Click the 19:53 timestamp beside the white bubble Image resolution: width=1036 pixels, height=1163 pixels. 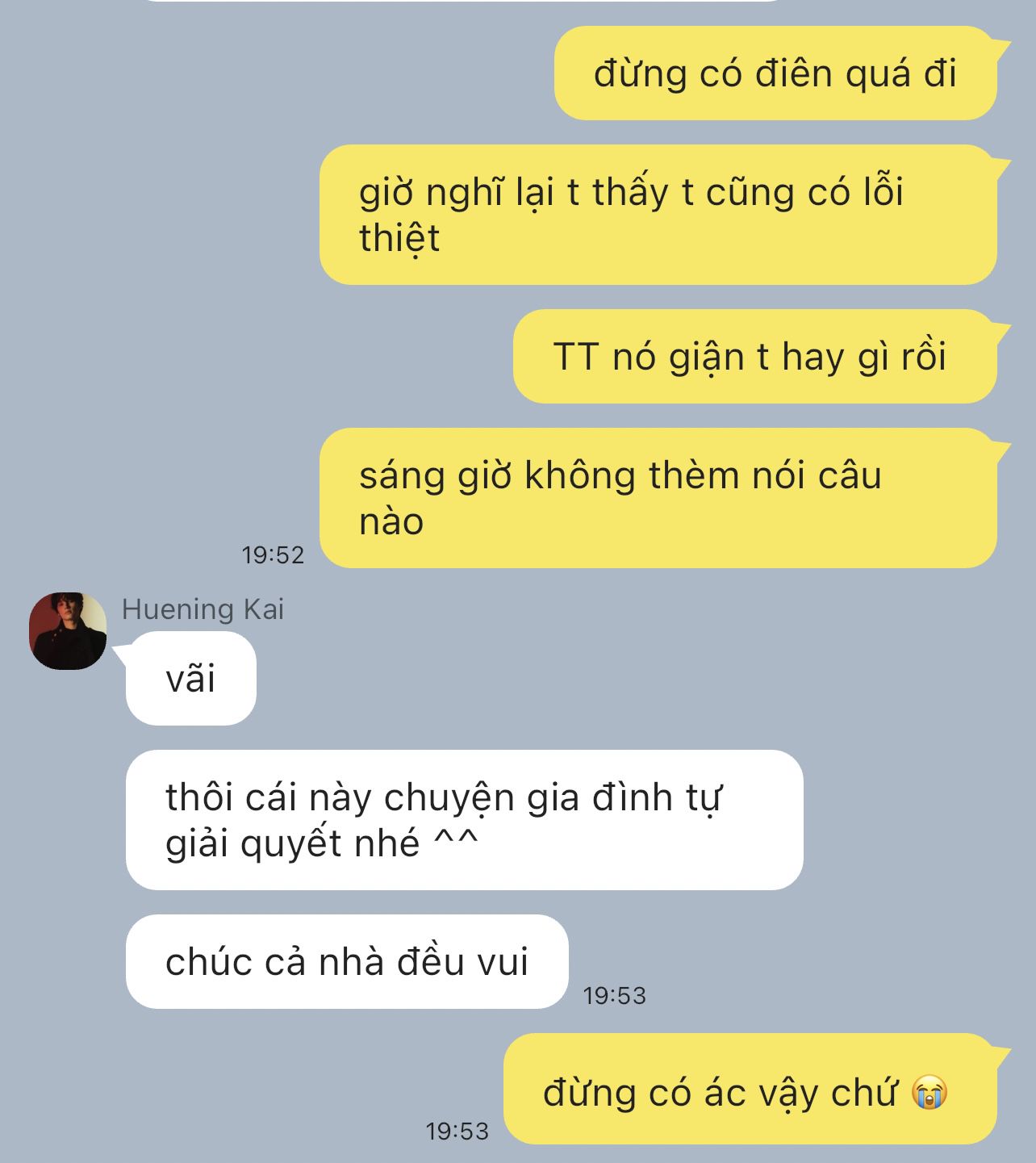(x=615, y=996)
